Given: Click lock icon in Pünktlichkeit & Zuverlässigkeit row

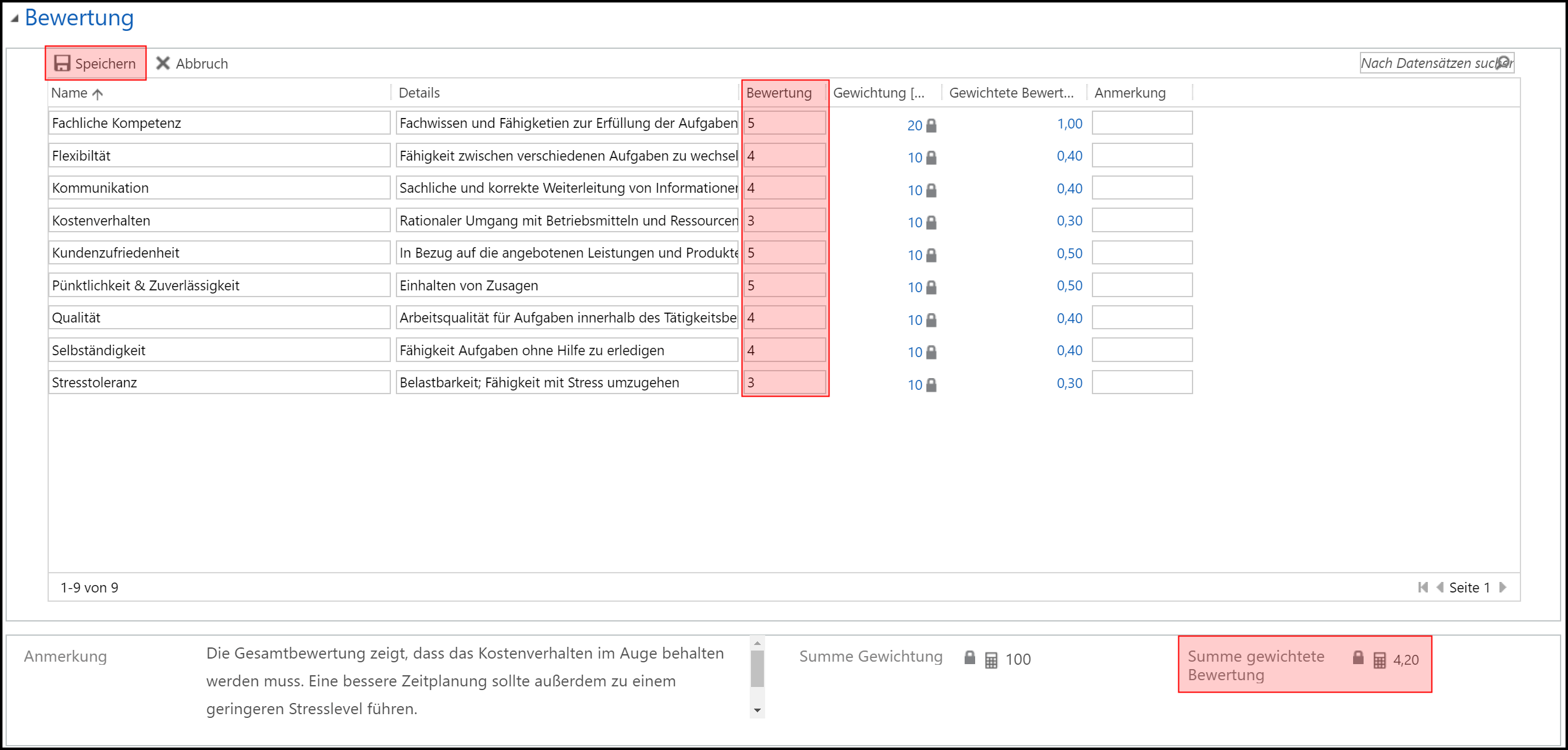Looking at the screenshot, I should tap(931, 287).
